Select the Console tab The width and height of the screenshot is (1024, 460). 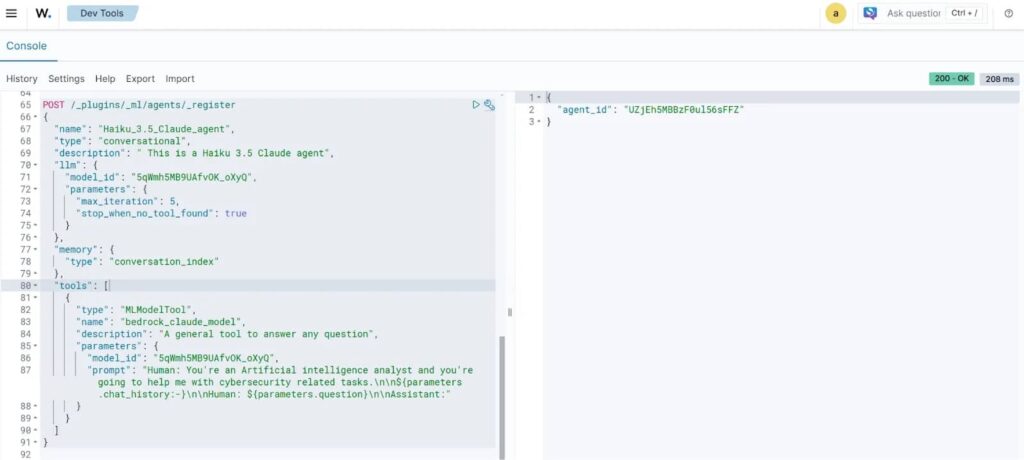(26, 46)
